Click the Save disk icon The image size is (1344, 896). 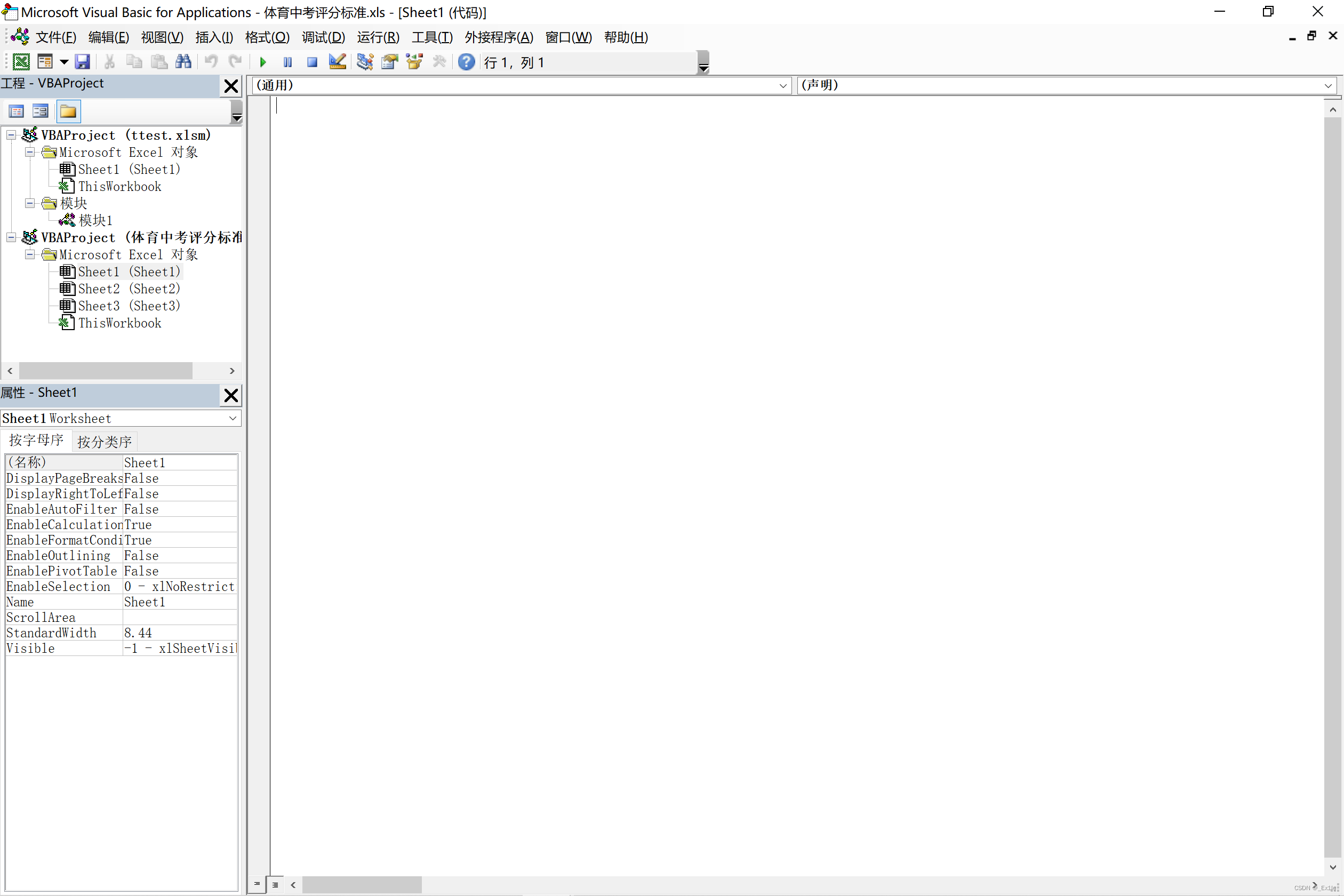click(83, 62)
